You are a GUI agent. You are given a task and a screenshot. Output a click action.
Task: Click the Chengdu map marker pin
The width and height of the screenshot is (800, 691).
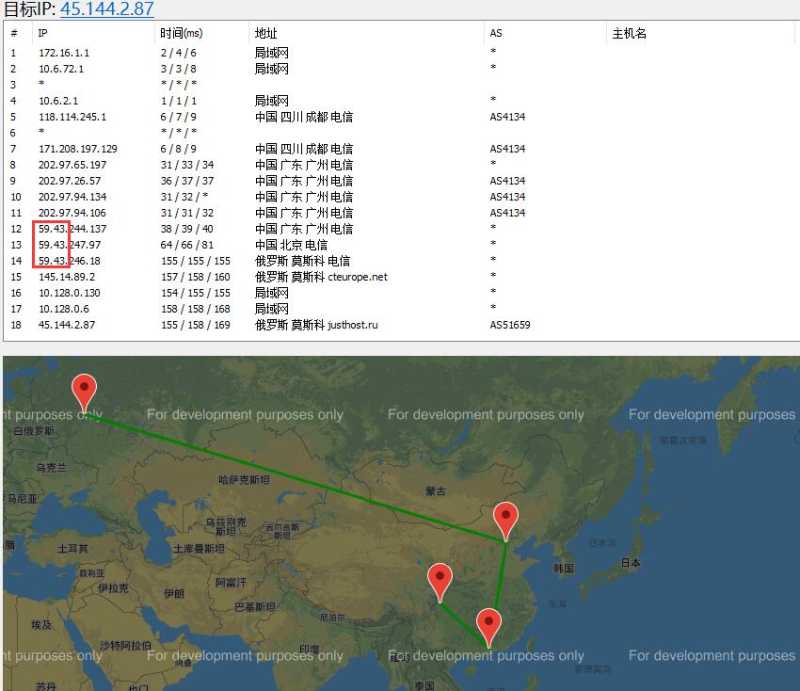coord(439,580)
